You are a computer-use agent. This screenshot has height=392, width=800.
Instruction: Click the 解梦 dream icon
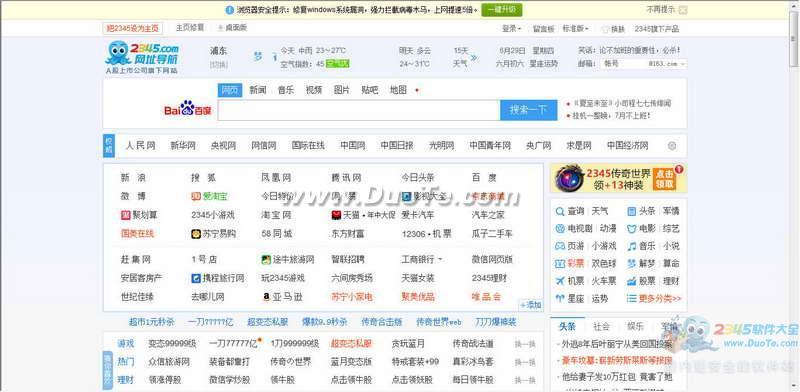632,264
